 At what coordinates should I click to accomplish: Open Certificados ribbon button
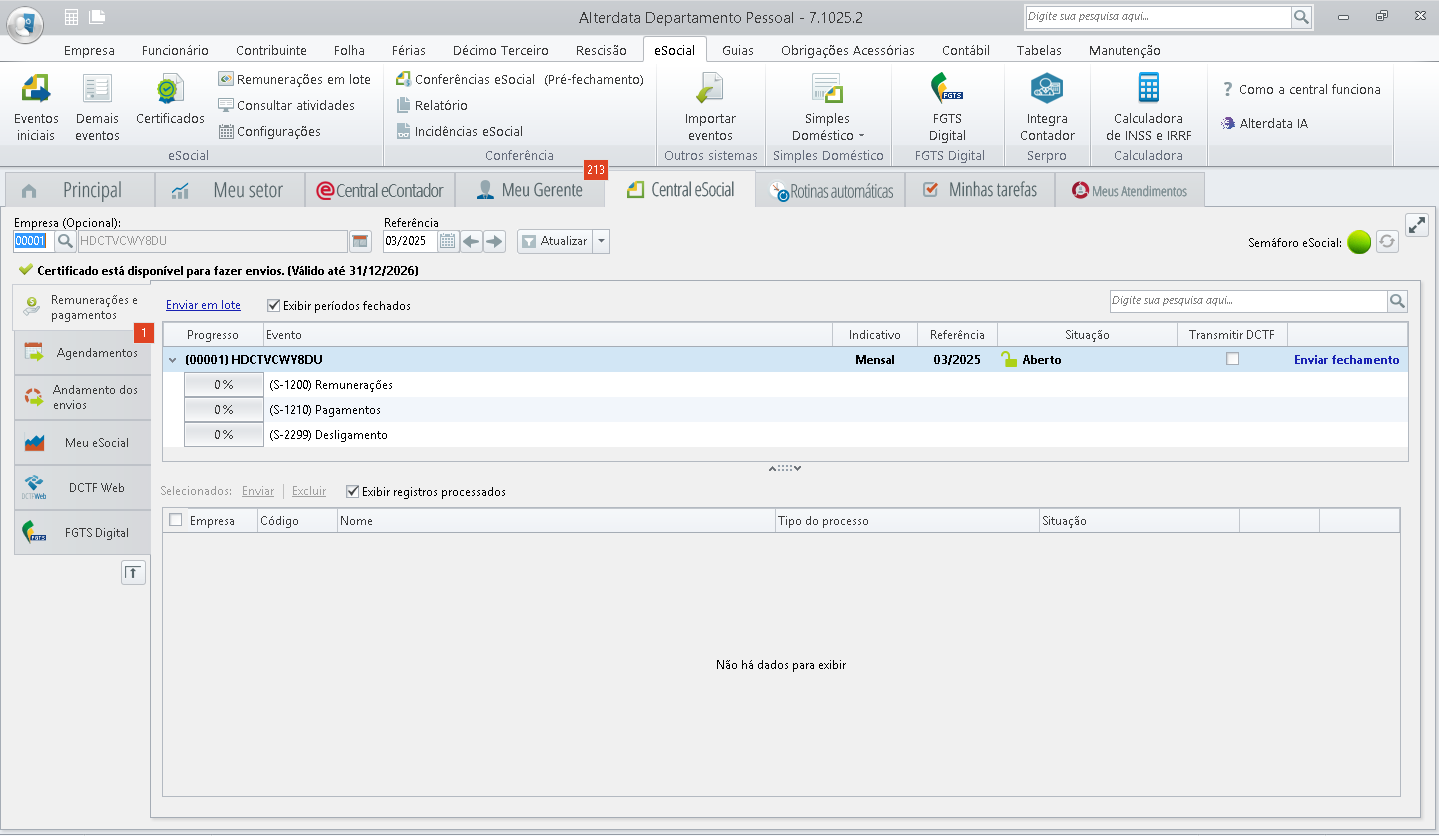pos(170,100)
